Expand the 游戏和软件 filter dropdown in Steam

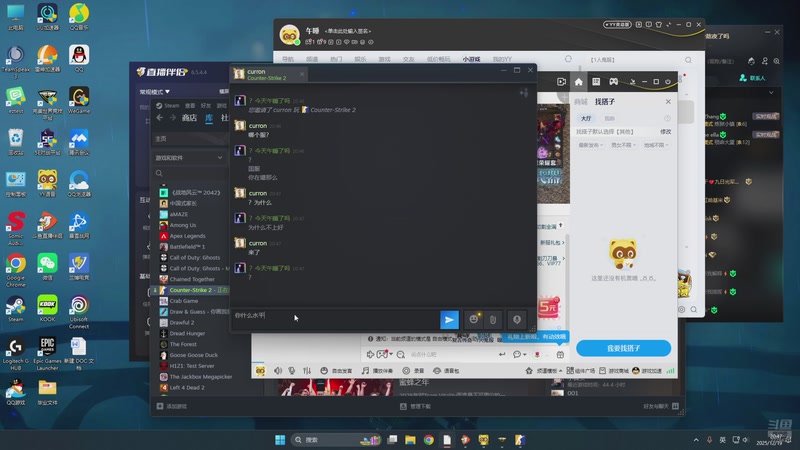189,158
